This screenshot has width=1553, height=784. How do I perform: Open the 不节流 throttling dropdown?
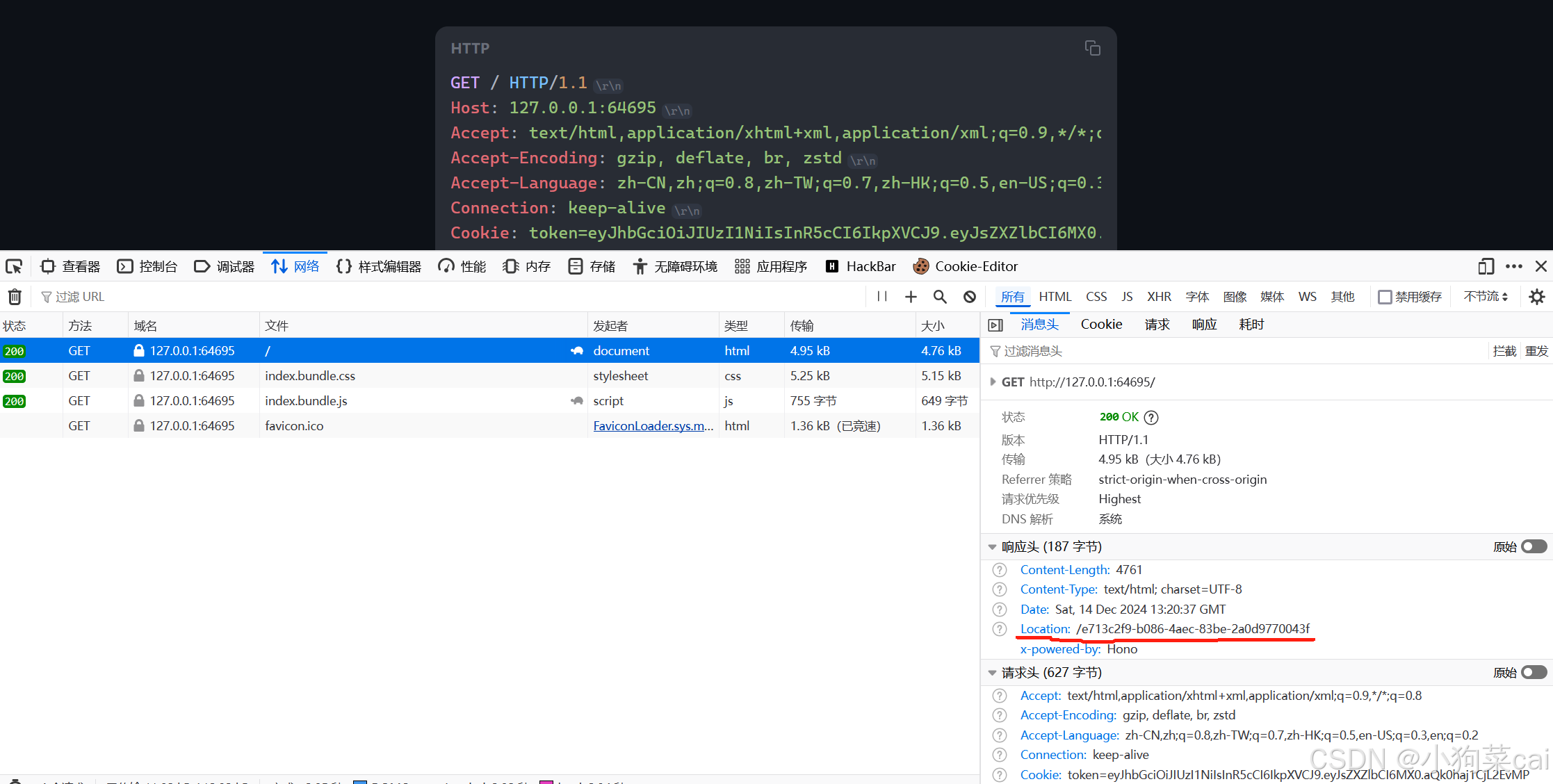click(x=1486, y=297)
